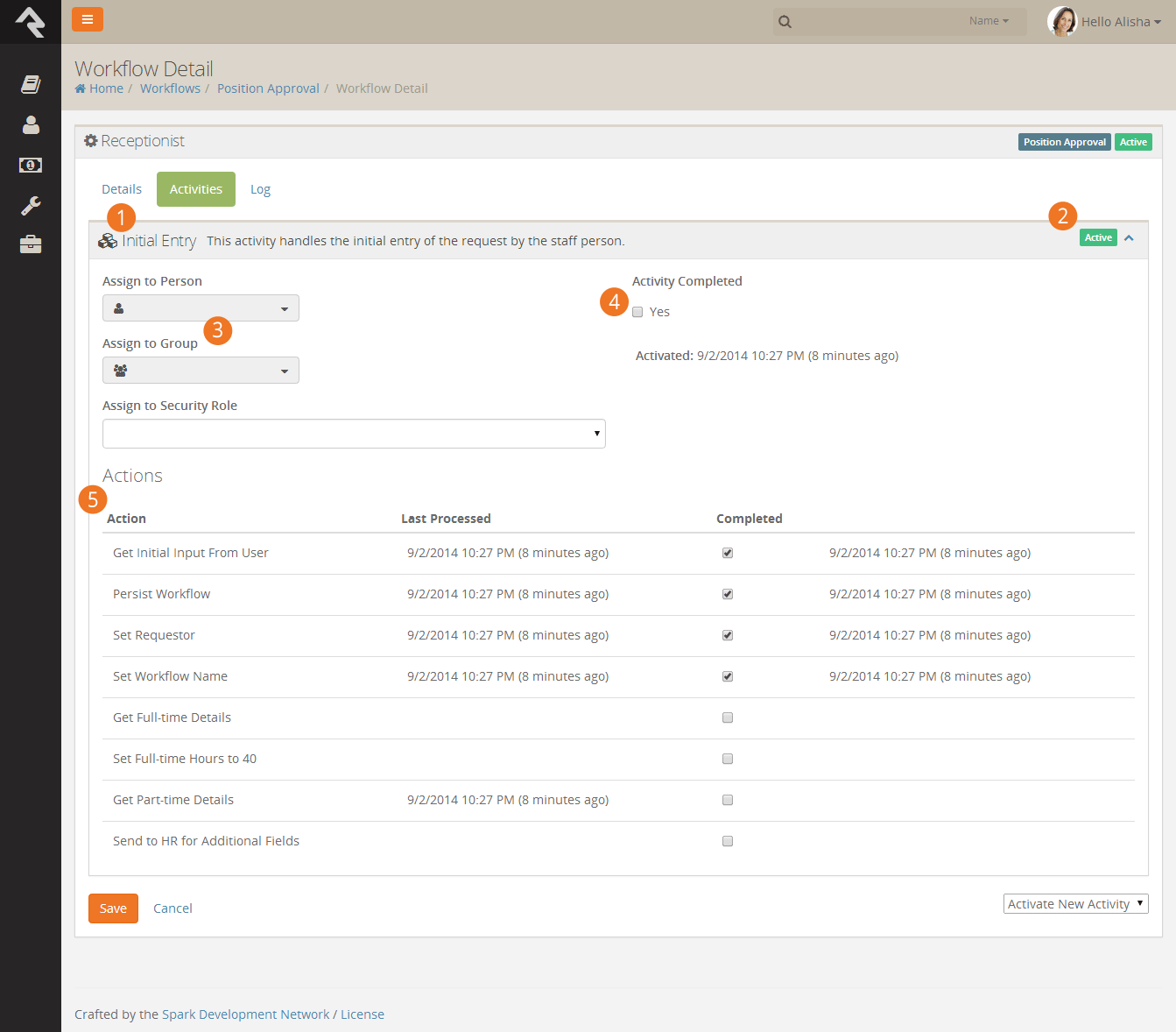The image size is (1176, 1032).
Task: Check the Activity Completed Yes checkbox
Action: tap(637, 312)
